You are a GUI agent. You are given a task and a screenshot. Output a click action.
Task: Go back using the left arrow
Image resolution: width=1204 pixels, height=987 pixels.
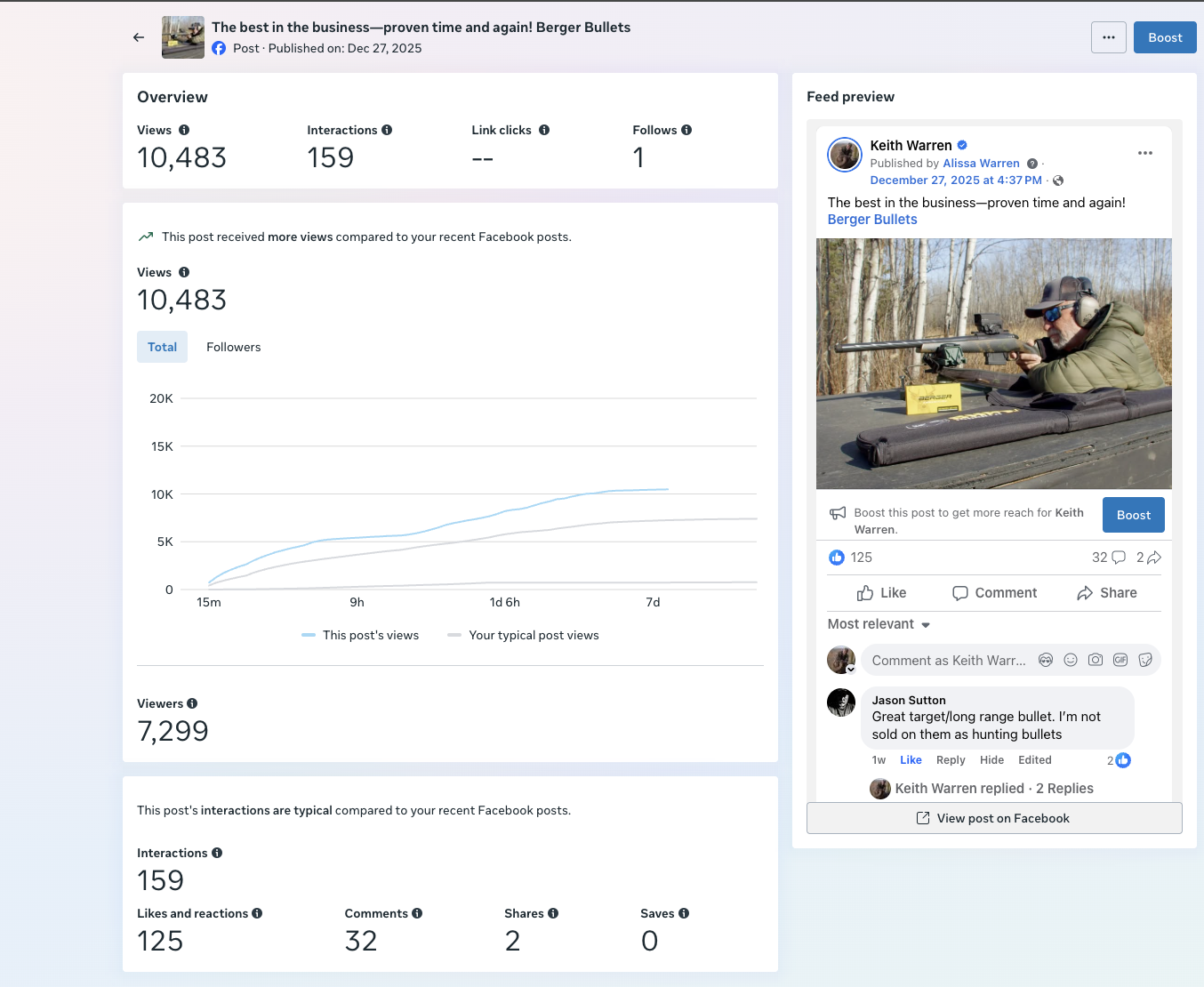(x=139, y=37)
